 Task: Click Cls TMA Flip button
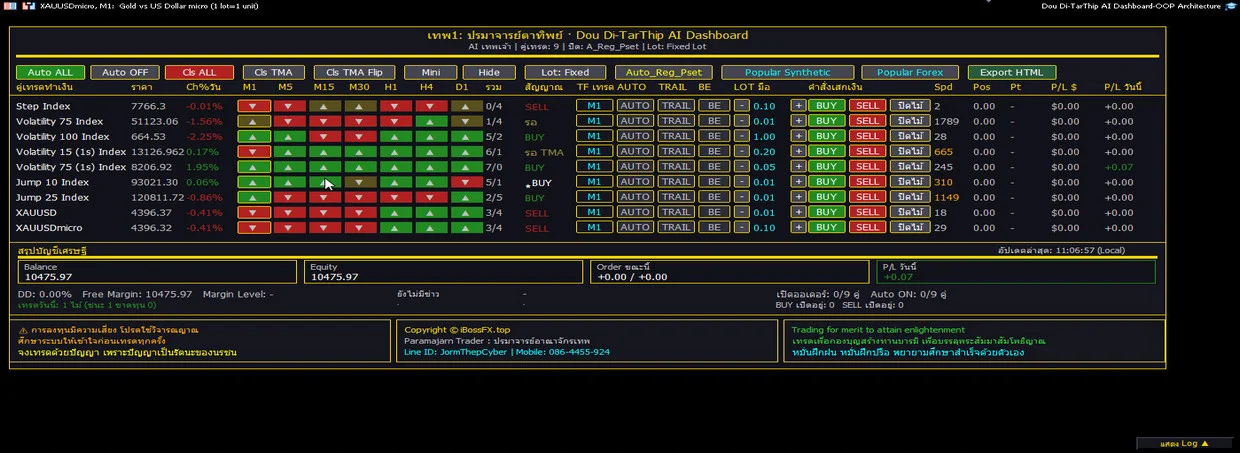pos(354,72)
